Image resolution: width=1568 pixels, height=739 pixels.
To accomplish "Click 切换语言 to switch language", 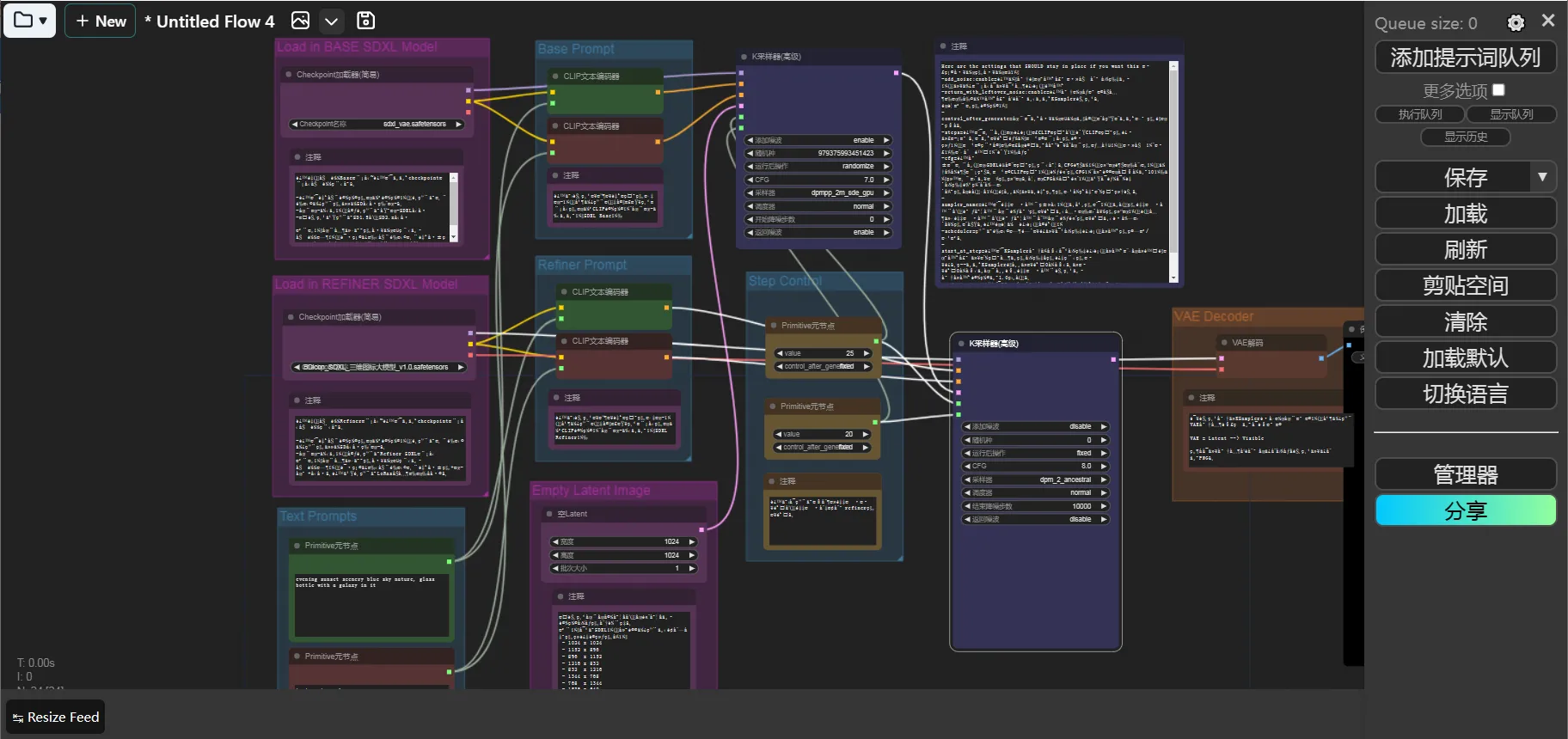I will tap(1465, 394).
